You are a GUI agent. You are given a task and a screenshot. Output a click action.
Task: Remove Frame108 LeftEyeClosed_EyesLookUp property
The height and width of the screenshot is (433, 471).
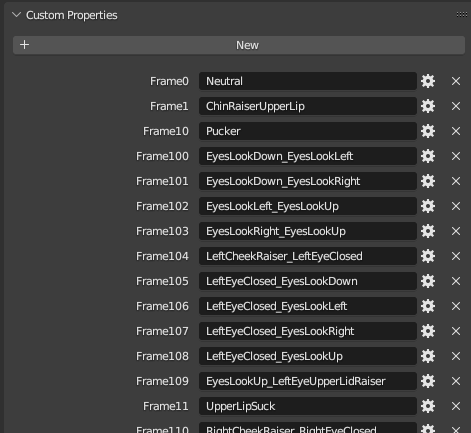click(456, 356)
